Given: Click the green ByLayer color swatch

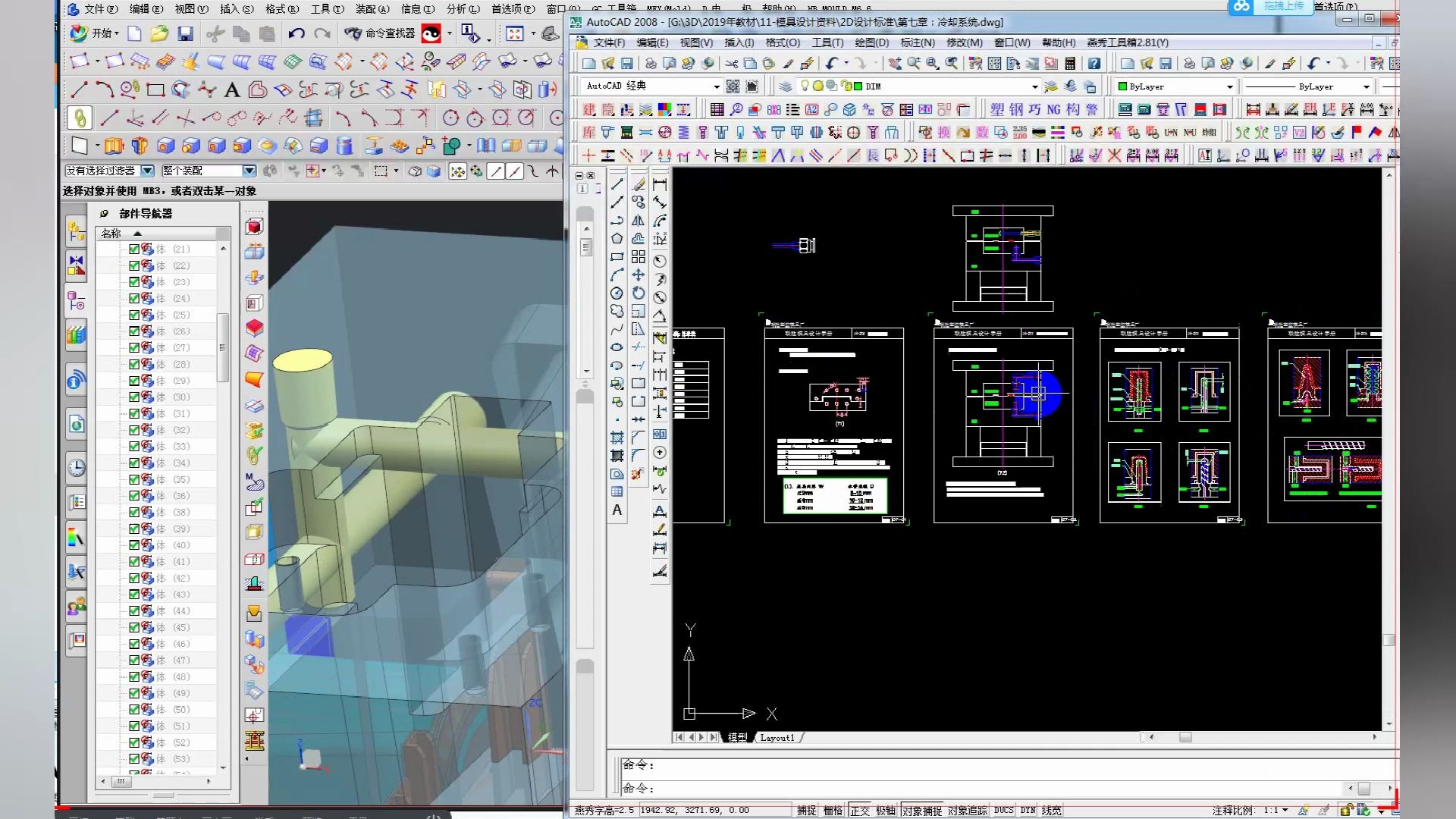Looking at the screenshot, I should (x=1123, y=86).
